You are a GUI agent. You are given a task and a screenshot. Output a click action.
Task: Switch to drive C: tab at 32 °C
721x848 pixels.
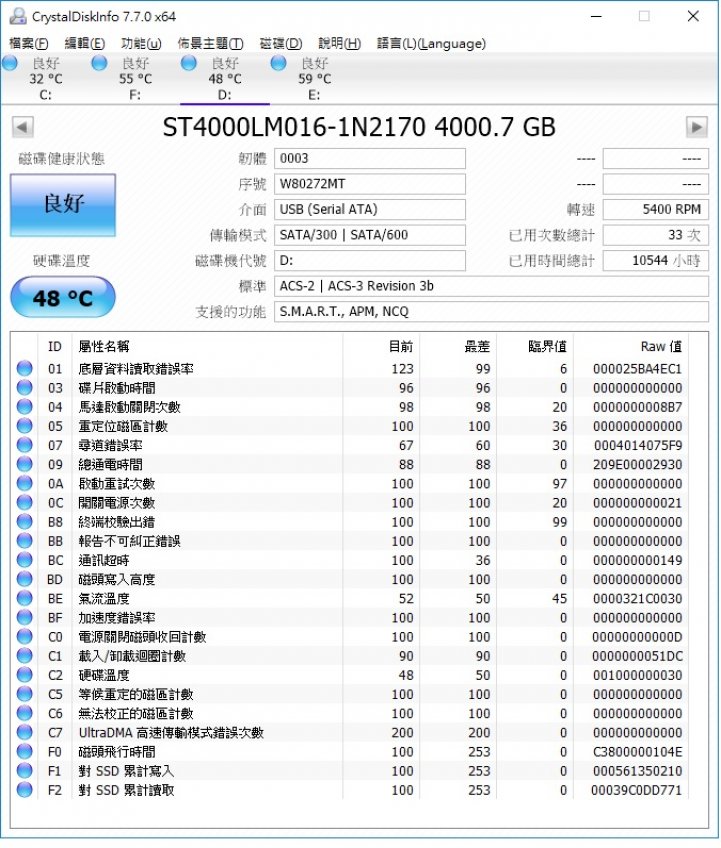click(45, 79)
